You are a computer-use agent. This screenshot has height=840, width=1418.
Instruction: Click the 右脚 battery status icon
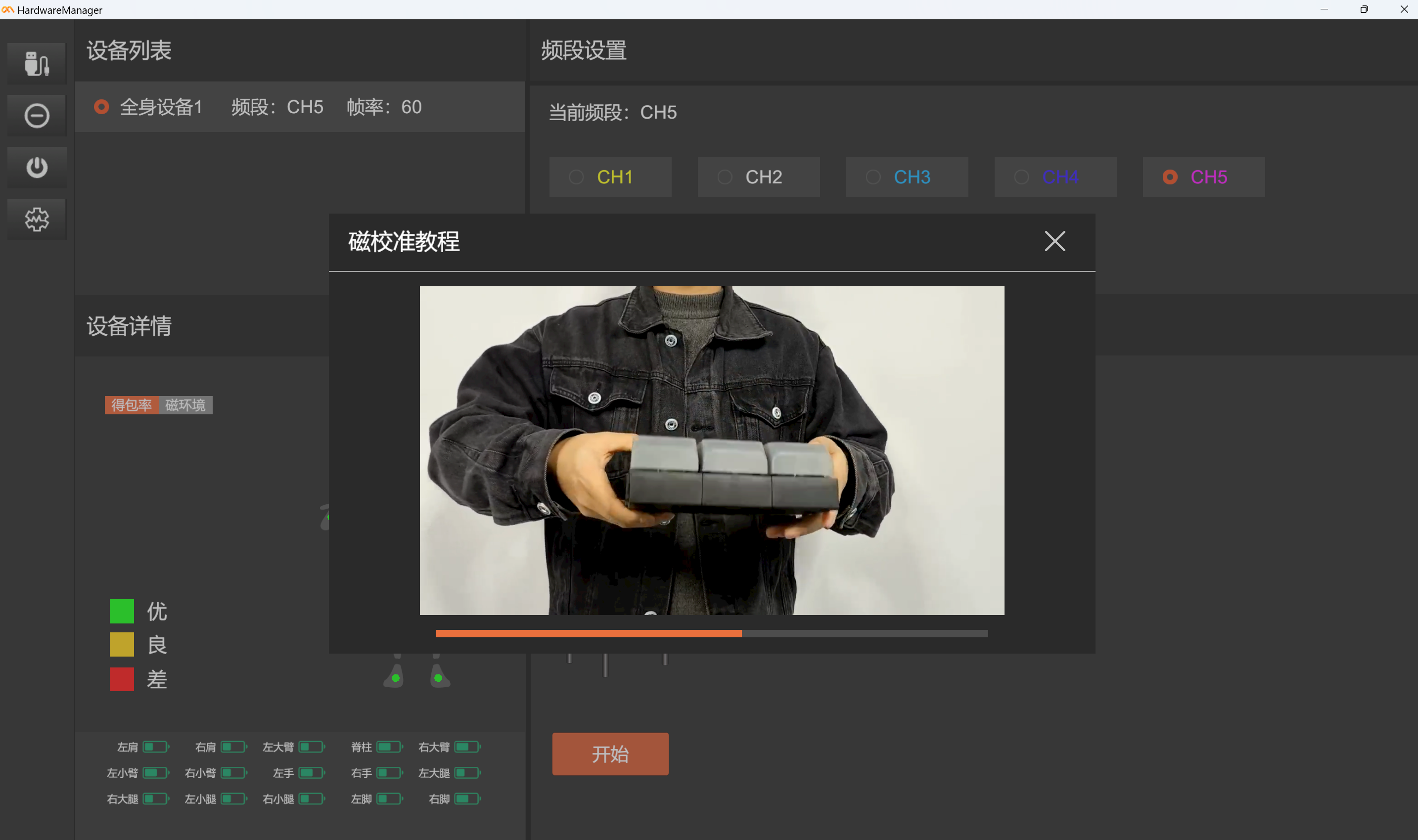click(467, 798)
